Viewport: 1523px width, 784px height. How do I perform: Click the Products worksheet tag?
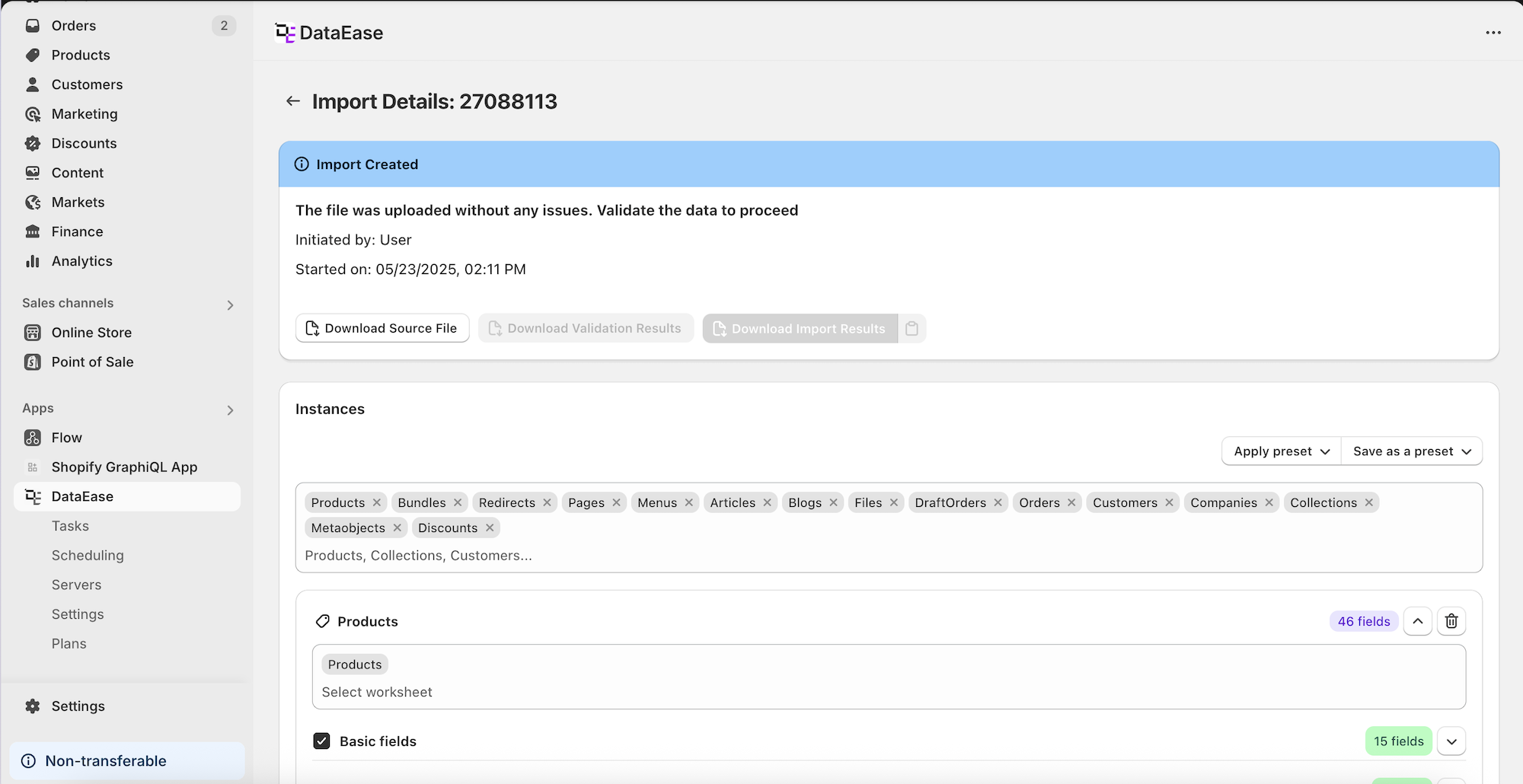355,664
